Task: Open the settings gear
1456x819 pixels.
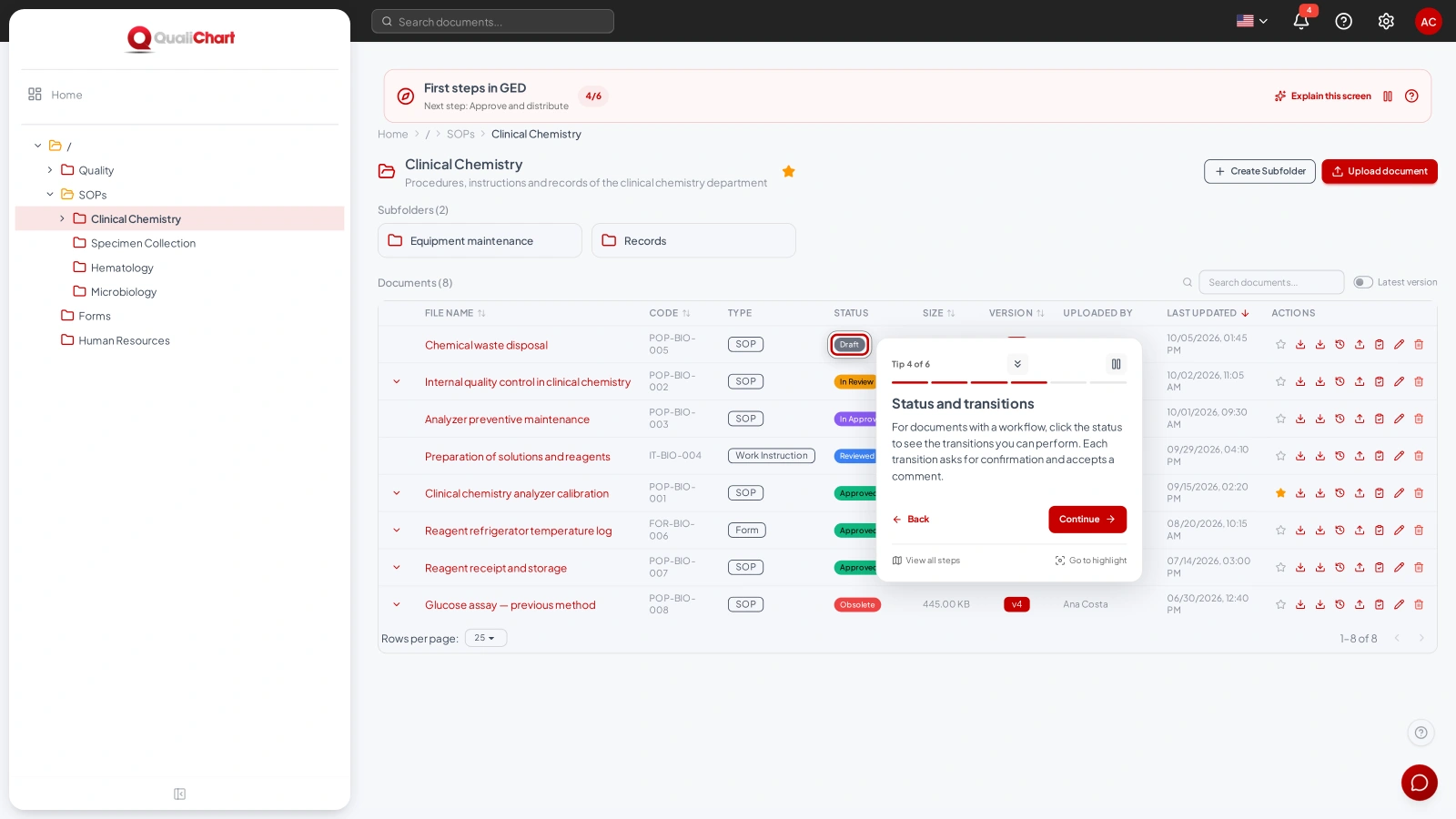Action: click(x=1386, y=21)
